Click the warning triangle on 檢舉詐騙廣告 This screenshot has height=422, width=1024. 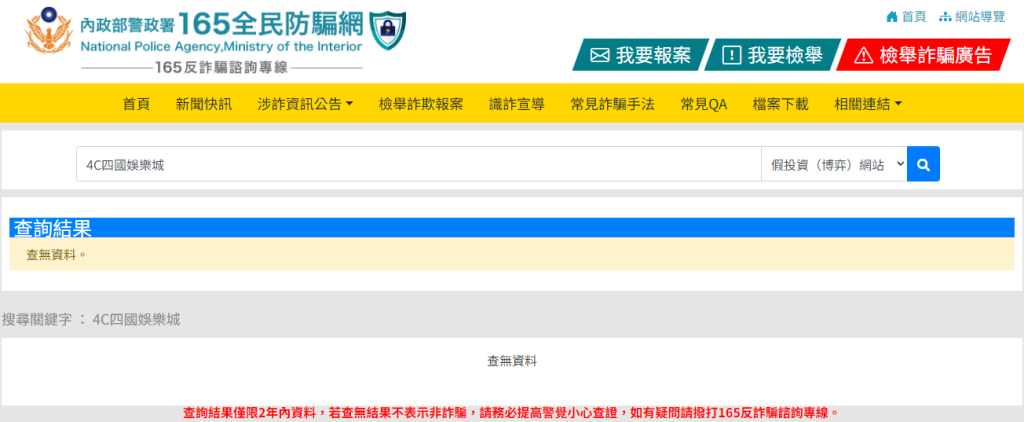(863, 56)
